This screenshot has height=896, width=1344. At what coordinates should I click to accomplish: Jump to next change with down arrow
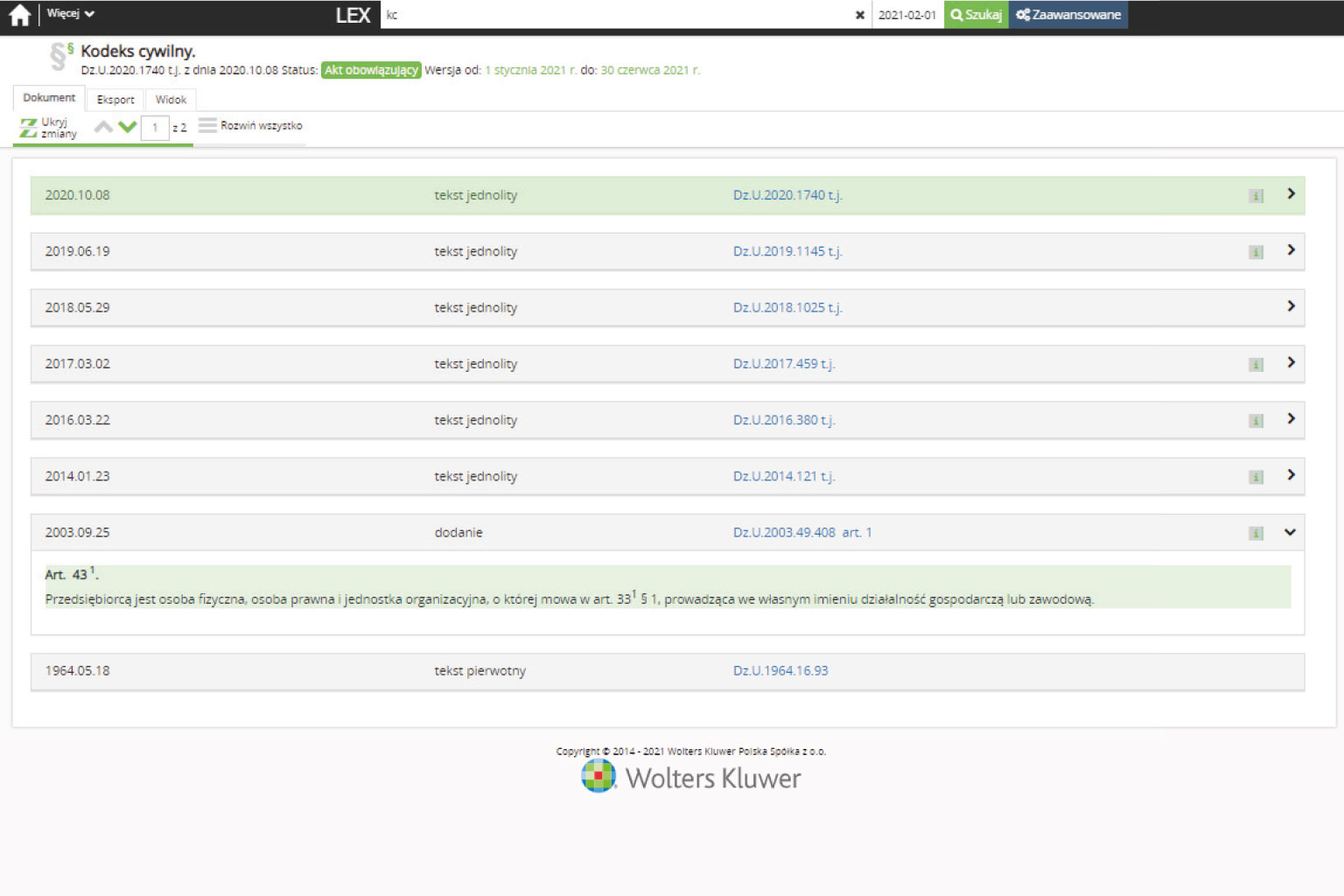pos(128,127)
